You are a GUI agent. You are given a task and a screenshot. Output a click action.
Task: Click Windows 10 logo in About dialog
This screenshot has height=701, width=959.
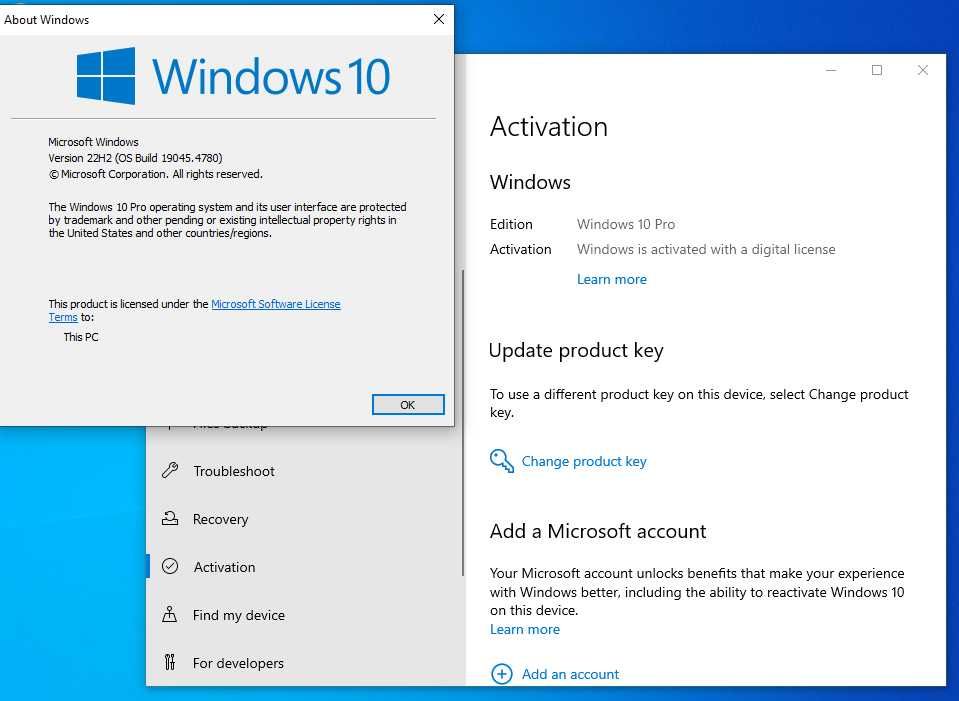click(x=233, y=76)
